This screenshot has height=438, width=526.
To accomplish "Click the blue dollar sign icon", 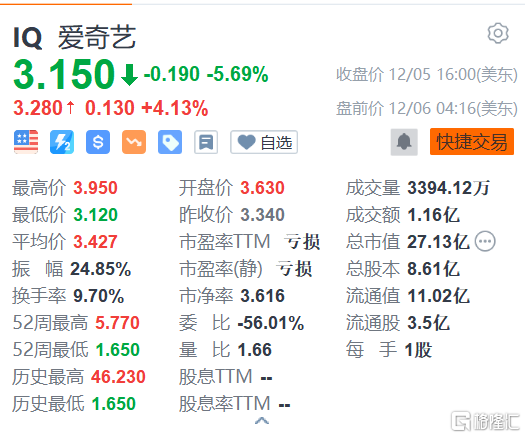I will pyautogui.click(x=98, y=142).
